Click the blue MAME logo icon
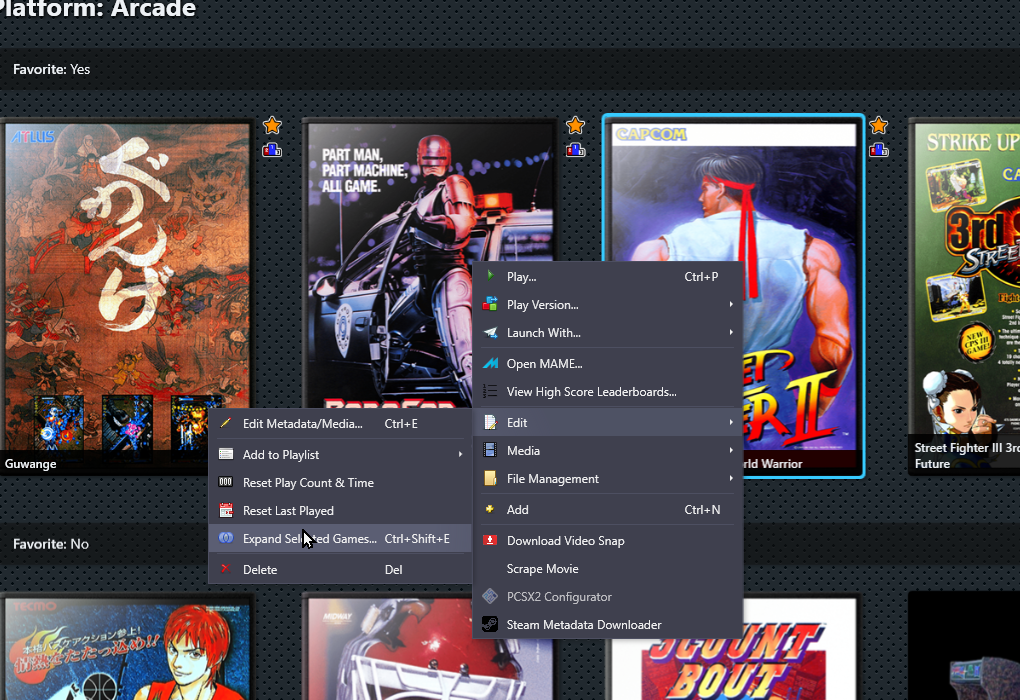 [490, 363]
